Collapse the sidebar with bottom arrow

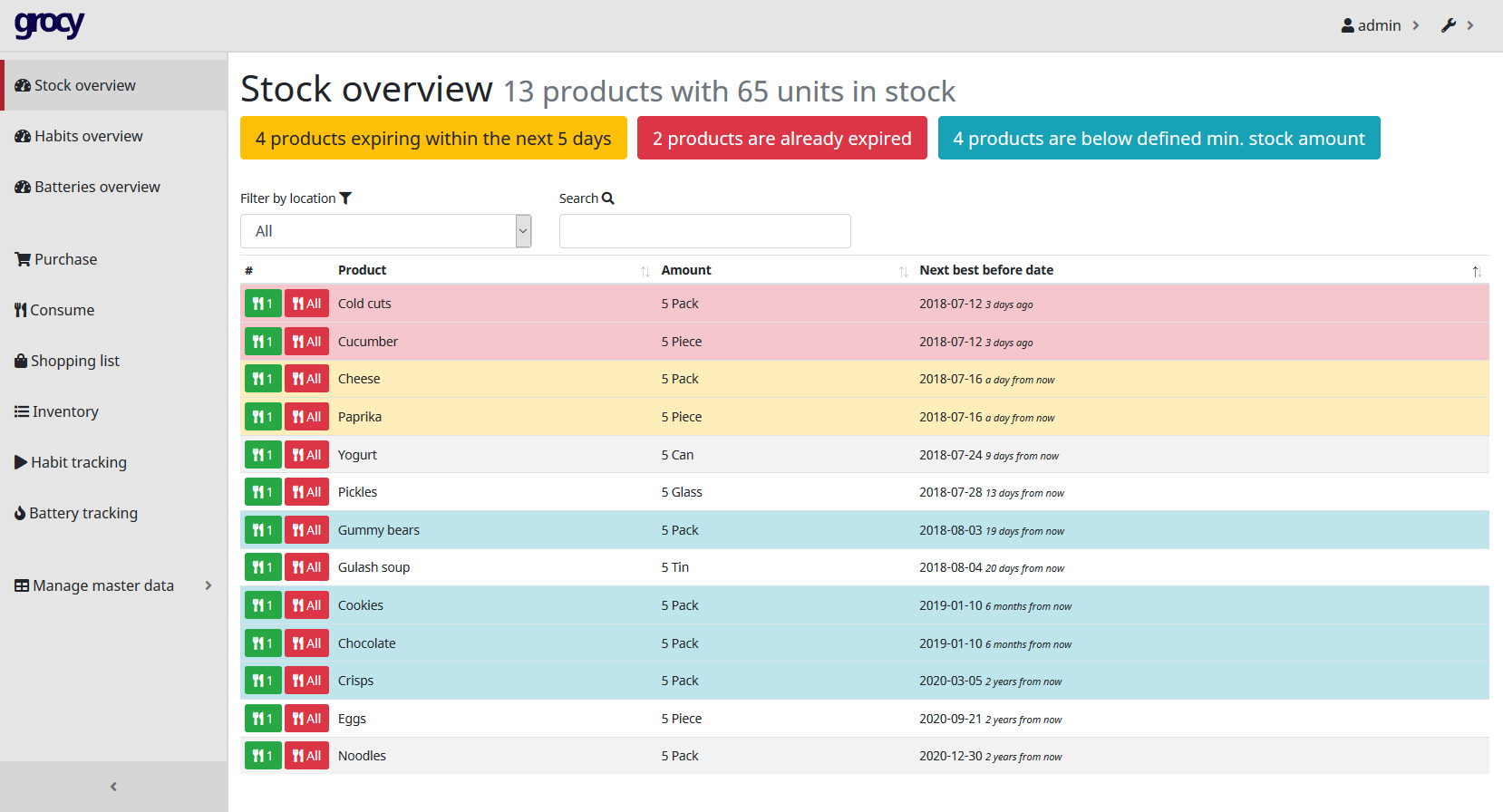pos(113,787)
